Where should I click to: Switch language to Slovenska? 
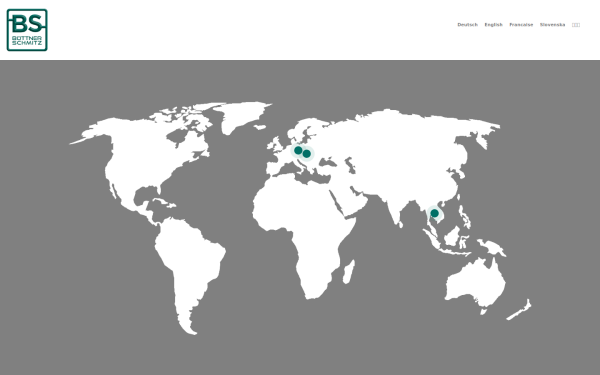tap(552, 25)
